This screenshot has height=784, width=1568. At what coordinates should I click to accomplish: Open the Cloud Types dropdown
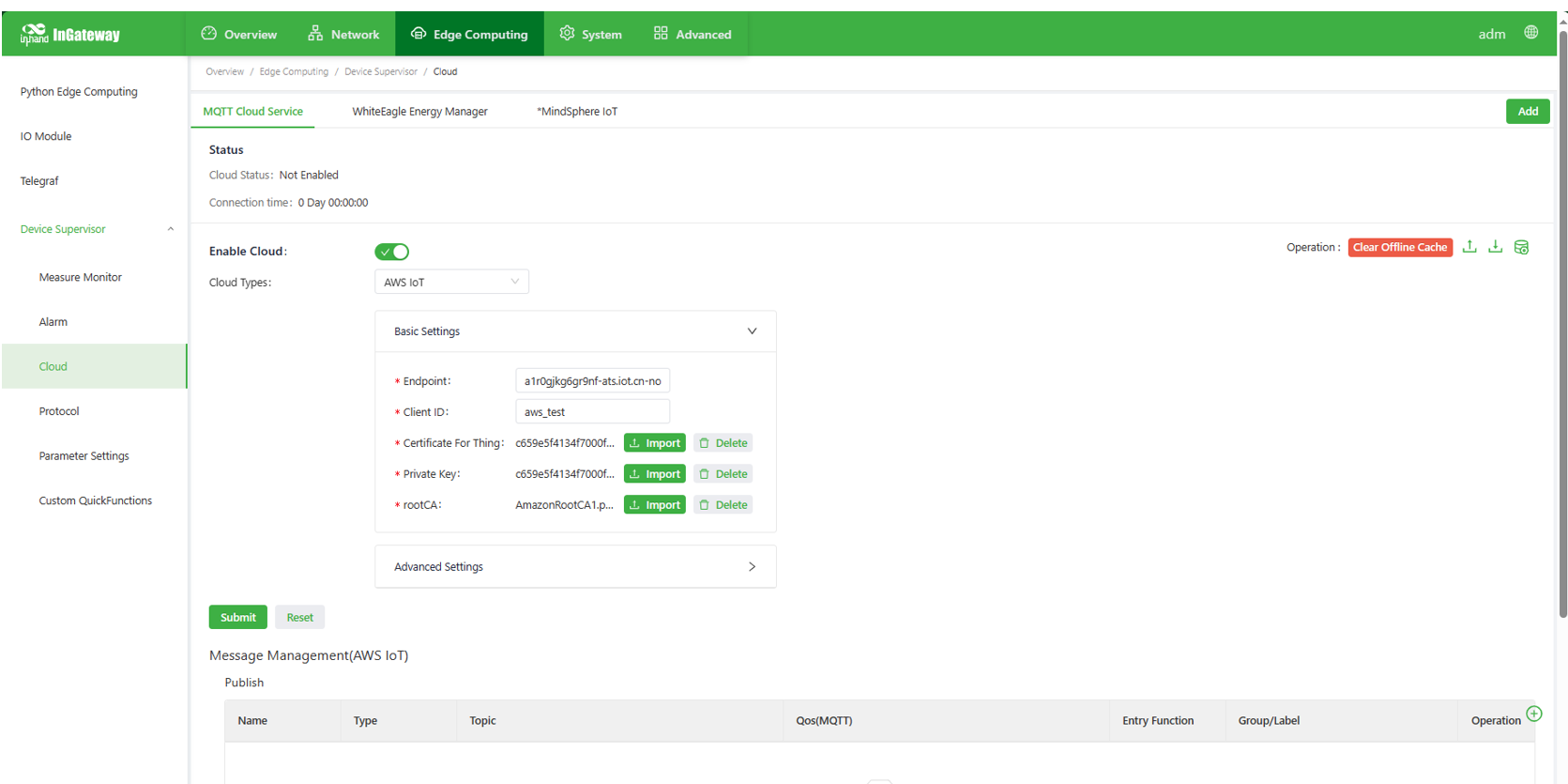pos(451,282)
